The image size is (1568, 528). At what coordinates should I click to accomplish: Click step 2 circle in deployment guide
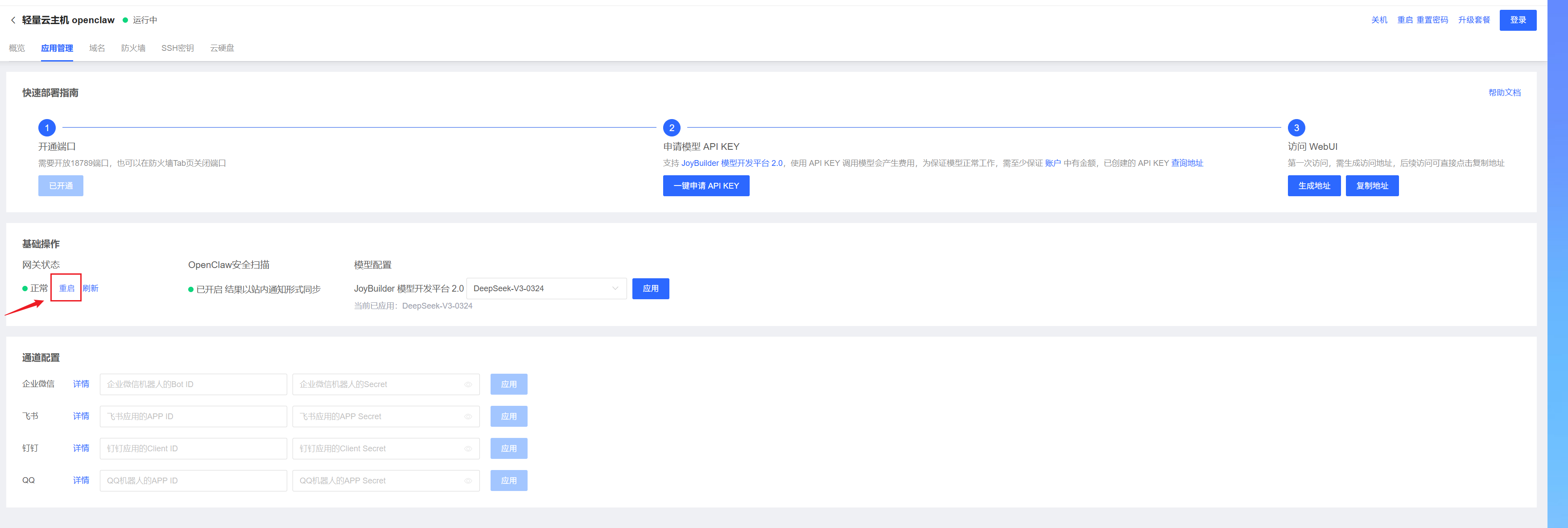click(671, 128)
